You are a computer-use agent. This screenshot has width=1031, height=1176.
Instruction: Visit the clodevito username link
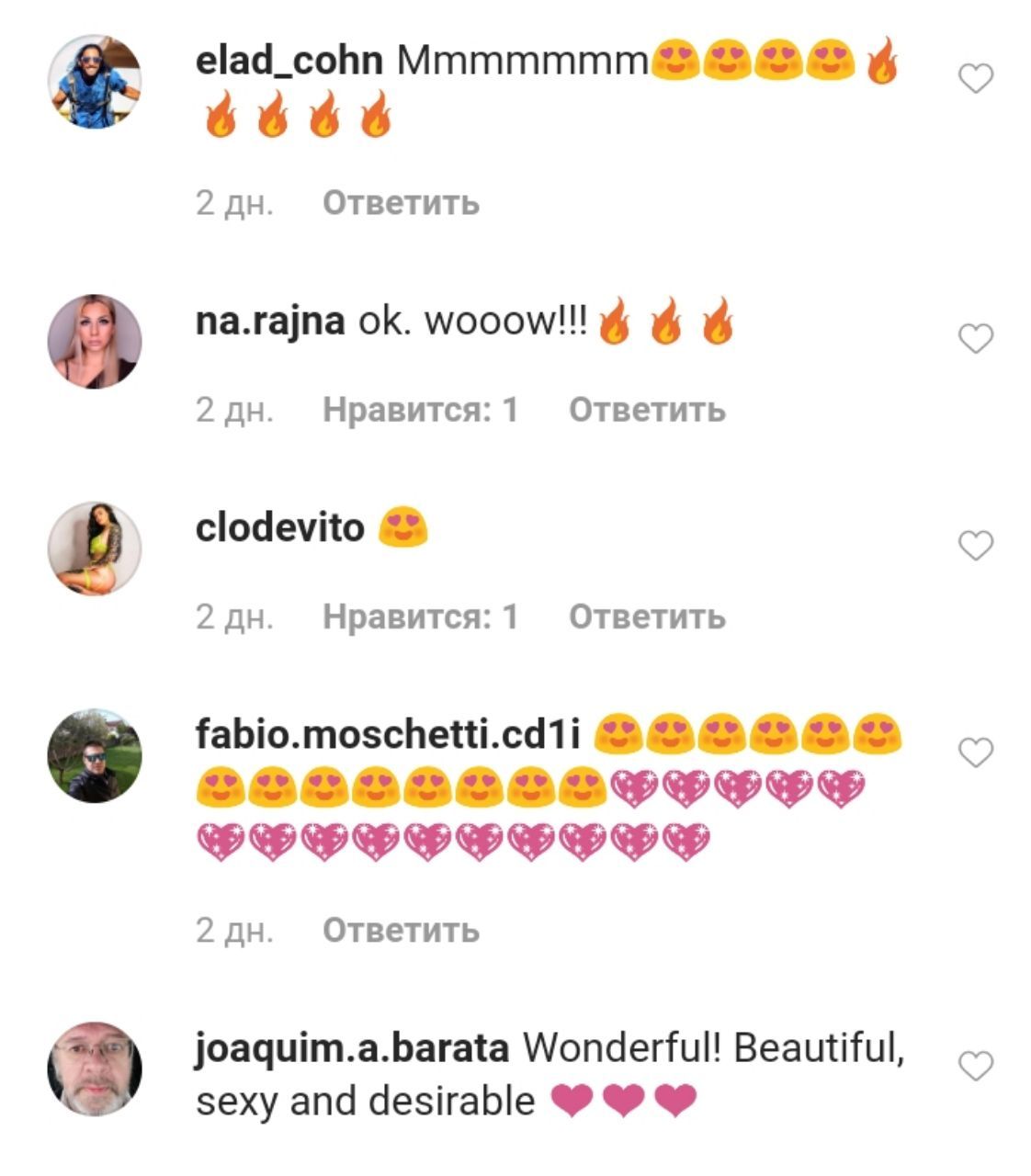[280, 527]
